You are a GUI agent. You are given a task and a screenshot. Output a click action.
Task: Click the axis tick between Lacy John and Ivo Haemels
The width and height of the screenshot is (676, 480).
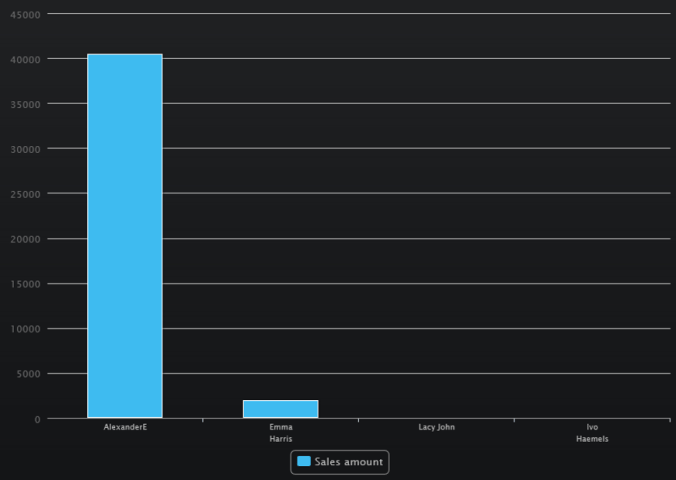514,421
